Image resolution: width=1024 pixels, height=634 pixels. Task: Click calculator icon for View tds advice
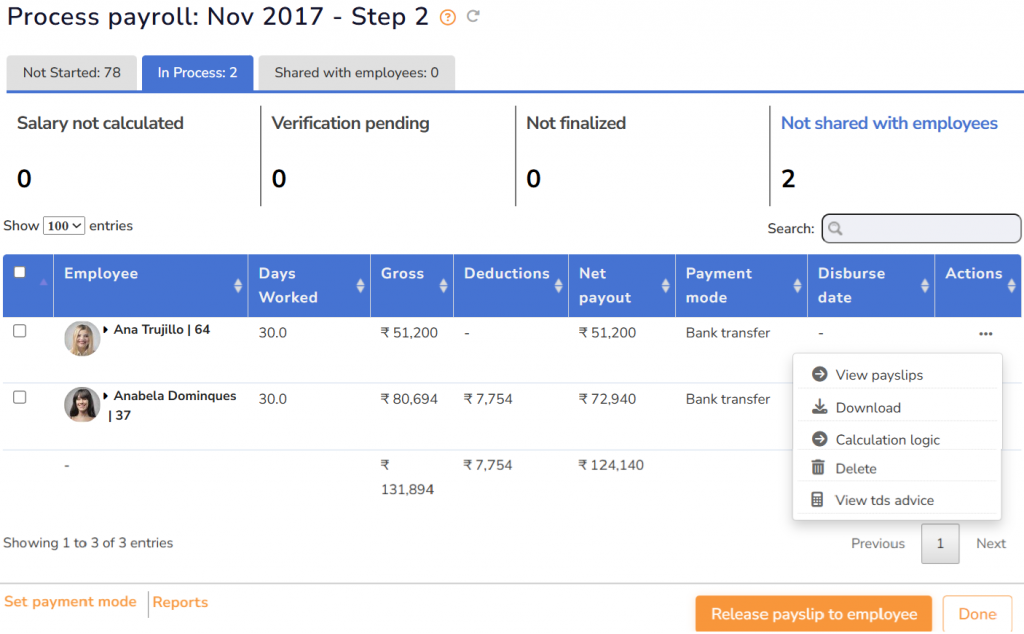click(818, 500)
